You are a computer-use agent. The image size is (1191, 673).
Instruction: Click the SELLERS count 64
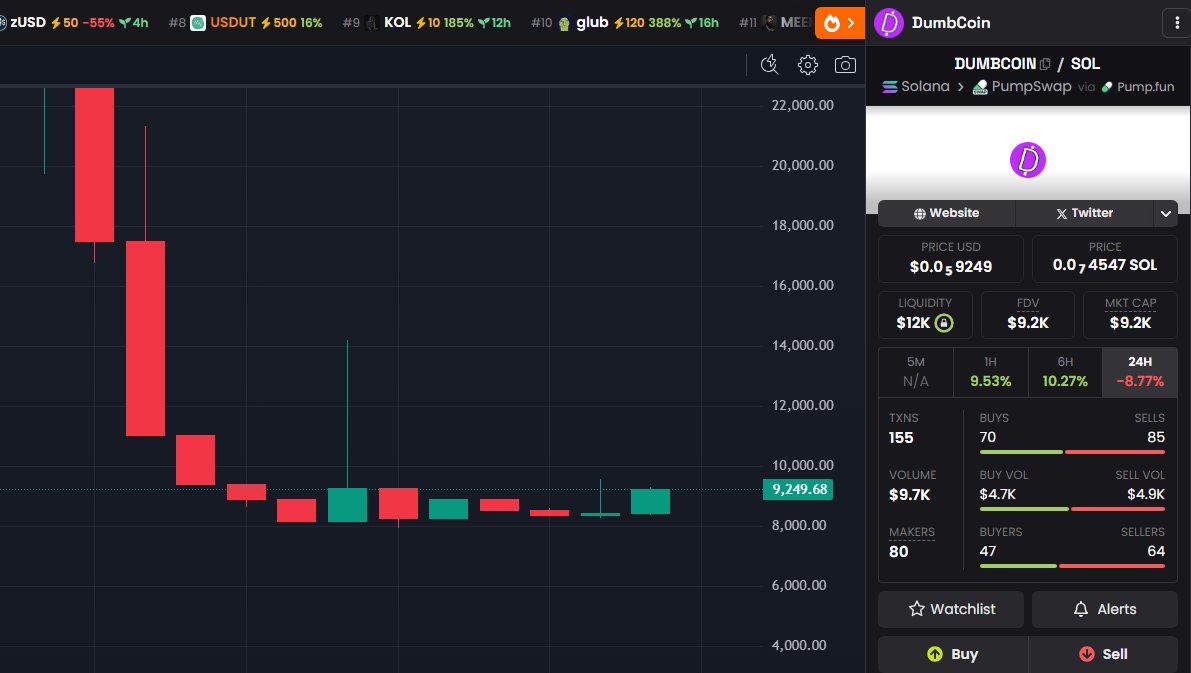1156,551
